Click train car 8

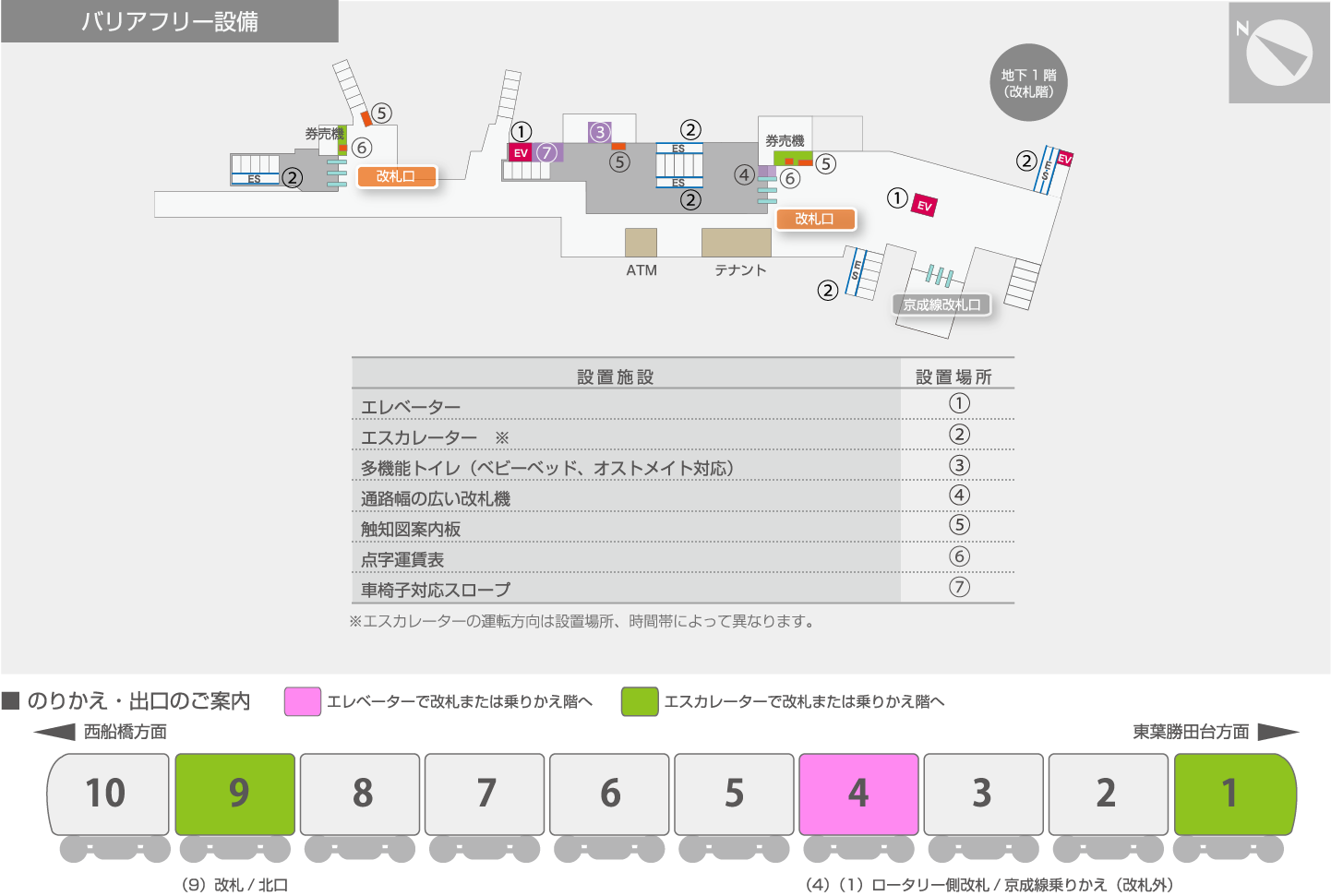pos(360,794)
